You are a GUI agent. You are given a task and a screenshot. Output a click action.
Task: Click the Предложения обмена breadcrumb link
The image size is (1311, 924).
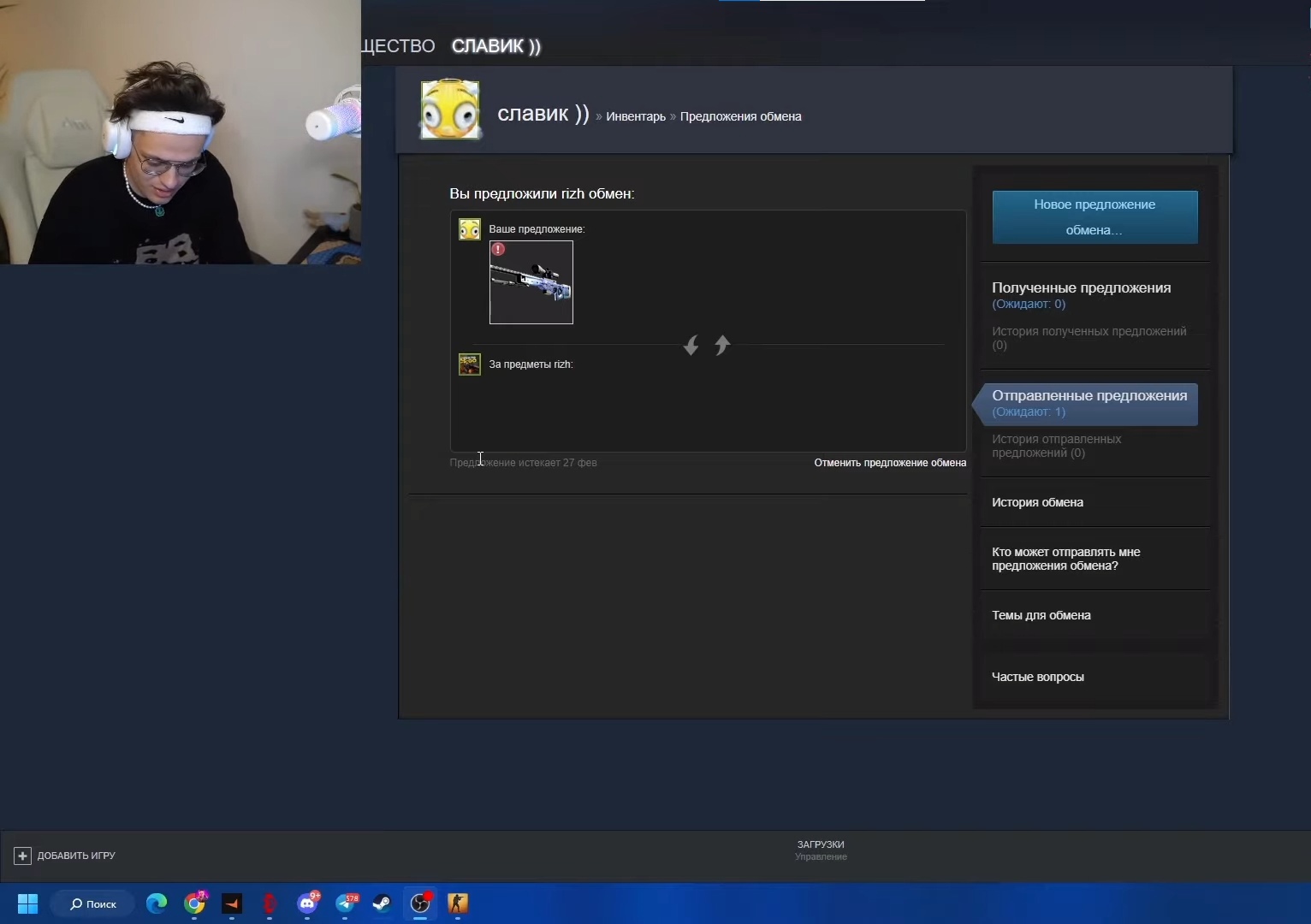click(x=741, y=116)
